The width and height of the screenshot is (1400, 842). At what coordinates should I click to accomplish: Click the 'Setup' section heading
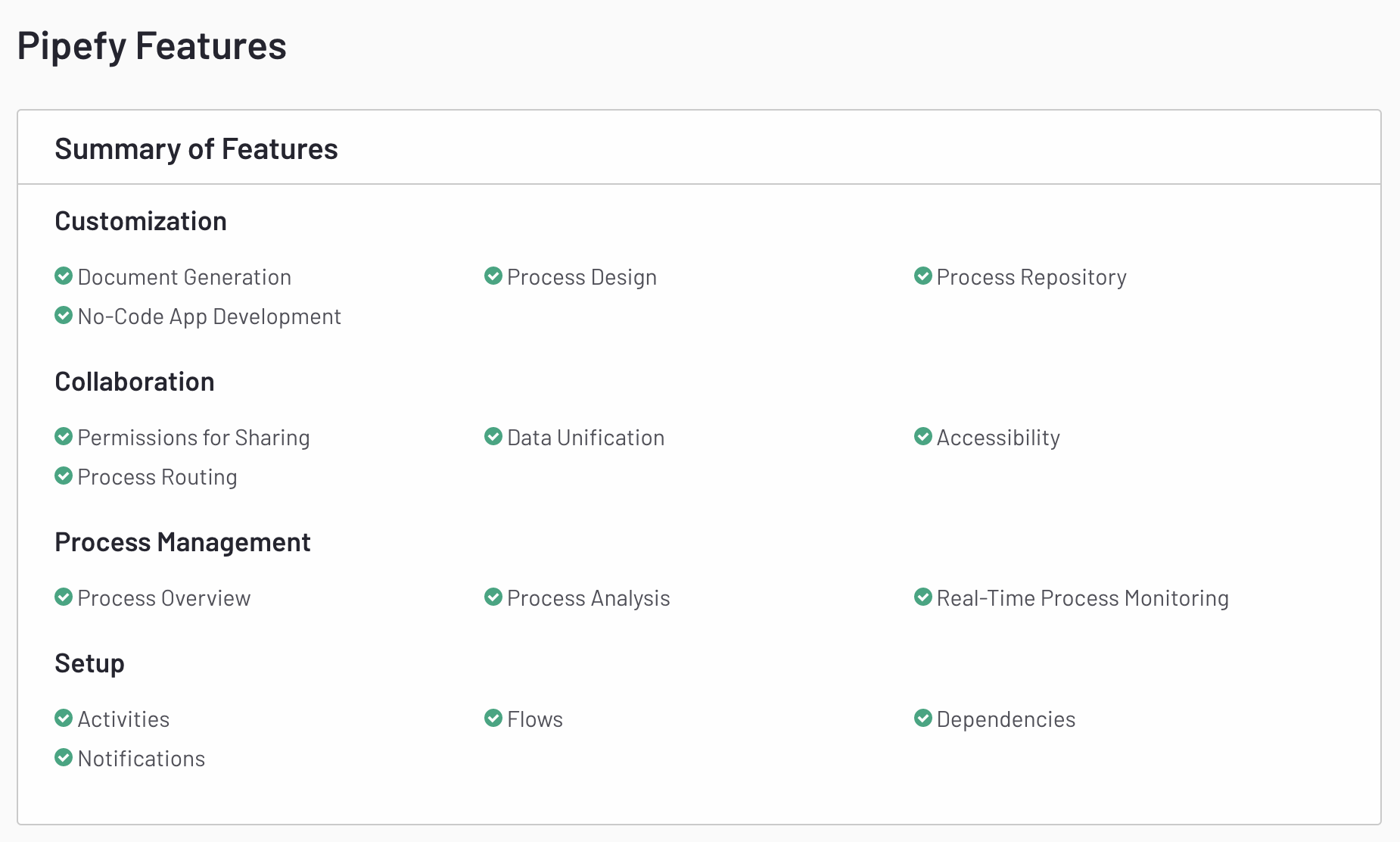click(x=89, y=663)
